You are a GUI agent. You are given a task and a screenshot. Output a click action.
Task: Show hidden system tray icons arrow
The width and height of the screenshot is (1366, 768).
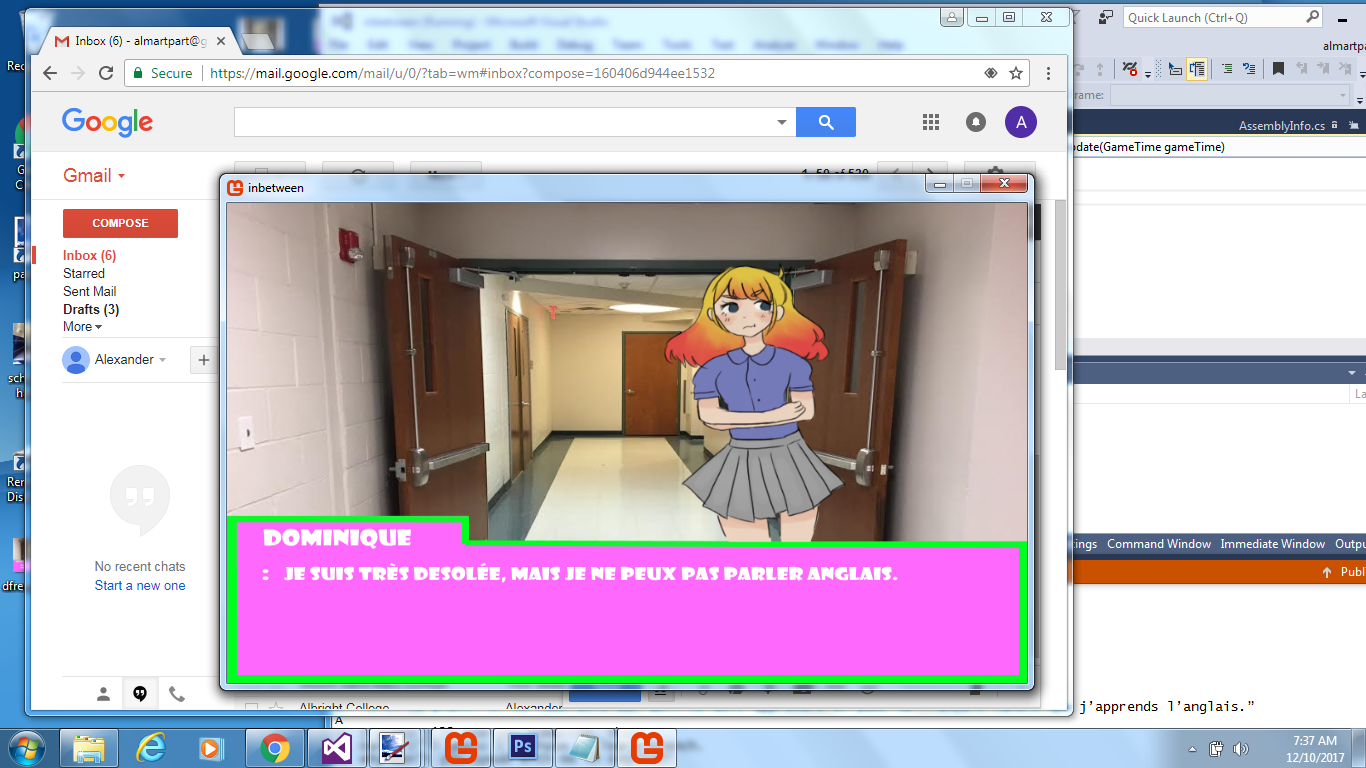(1193, 749)
